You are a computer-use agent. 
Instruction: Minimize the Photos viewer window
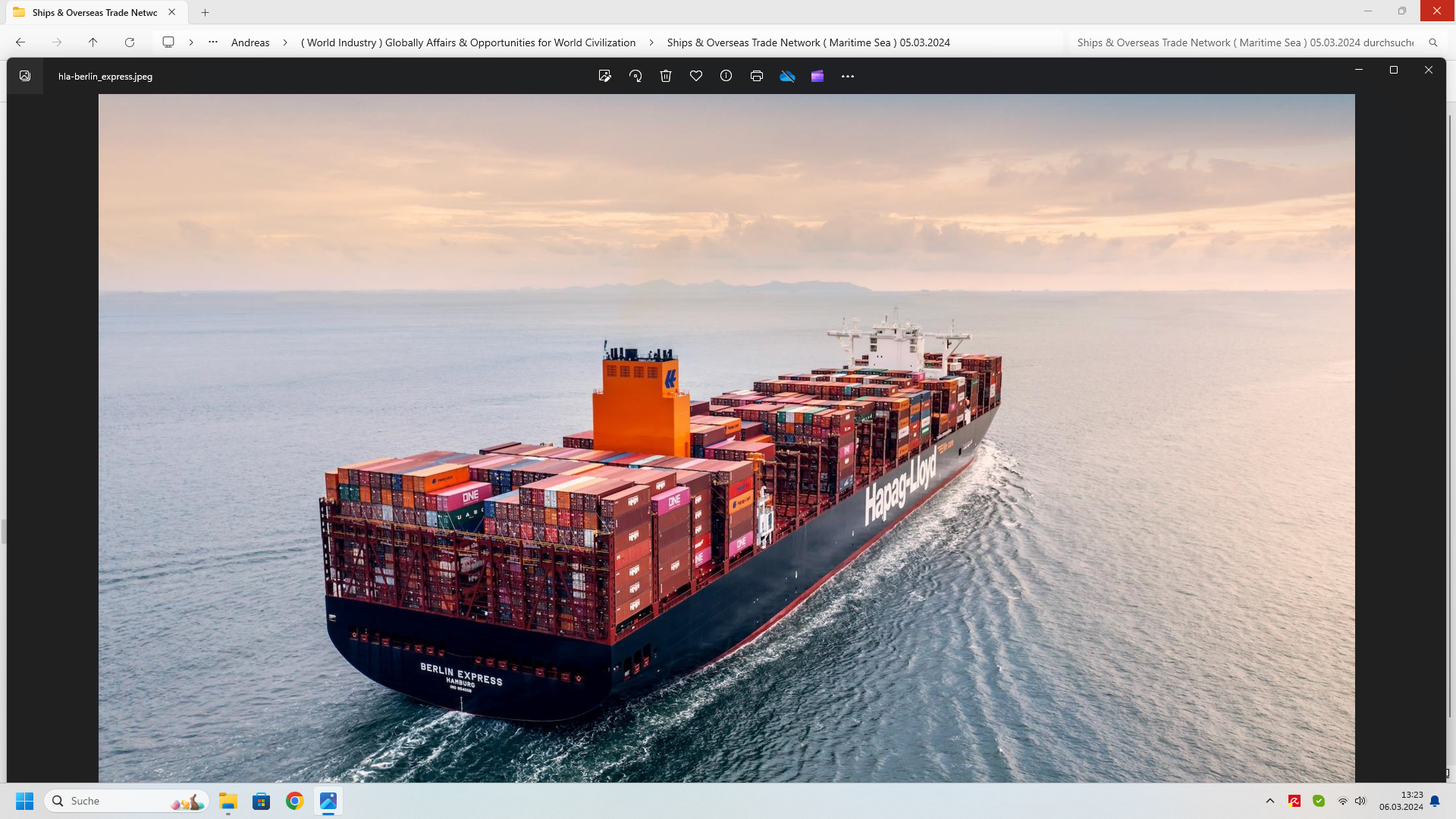click(1359, 70)
